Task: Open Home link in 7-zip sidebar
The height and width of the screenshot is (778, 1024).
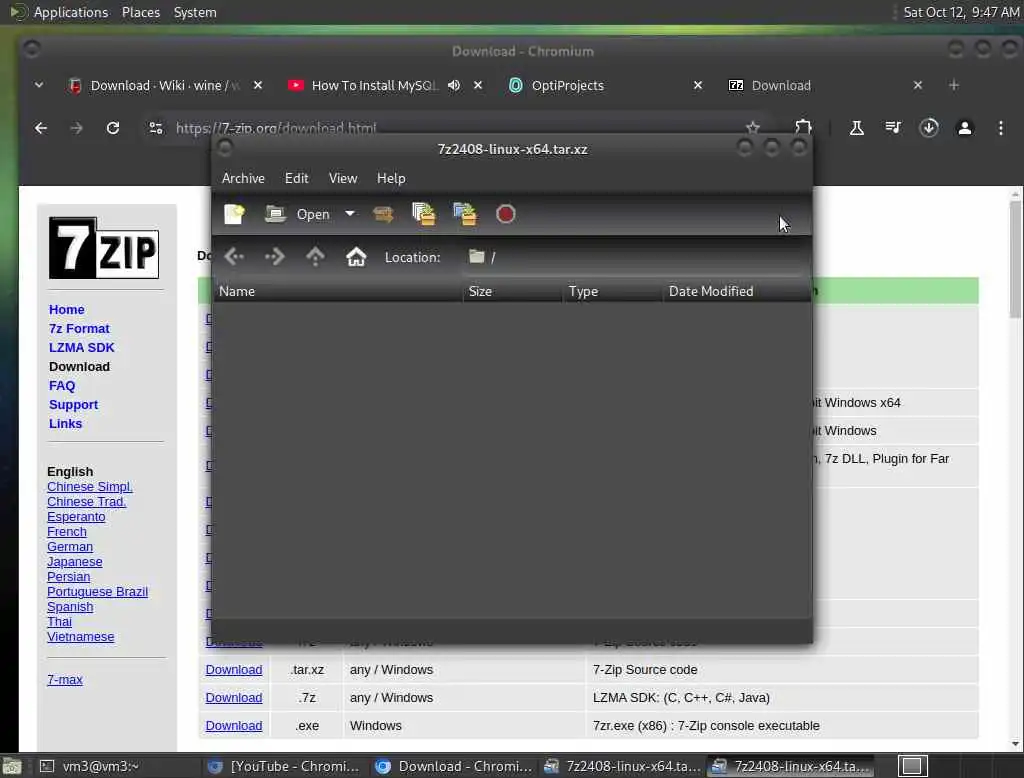Action: coord(67,310)
